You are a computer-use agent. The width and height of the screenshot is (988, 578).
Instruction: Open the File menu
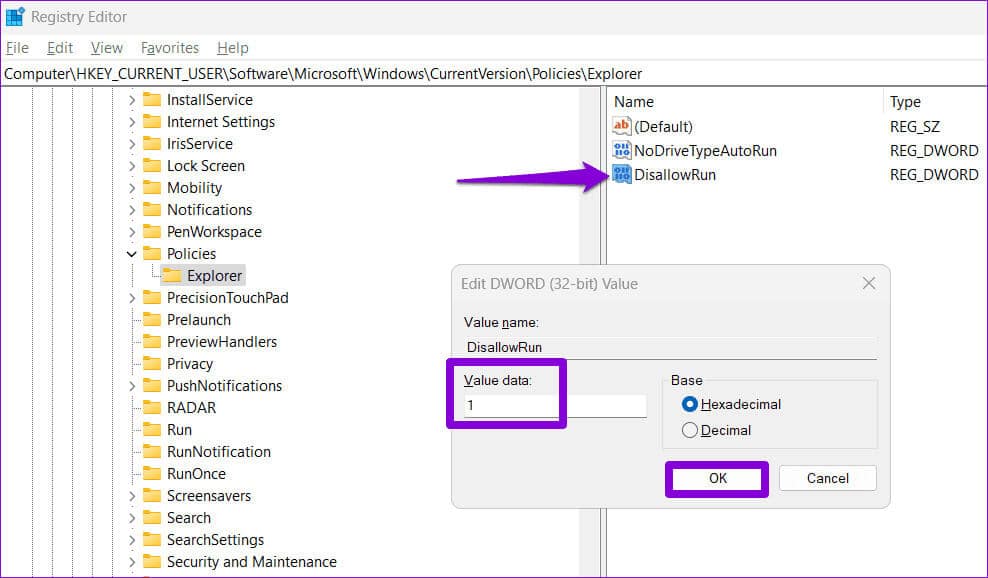click(17, 48)
